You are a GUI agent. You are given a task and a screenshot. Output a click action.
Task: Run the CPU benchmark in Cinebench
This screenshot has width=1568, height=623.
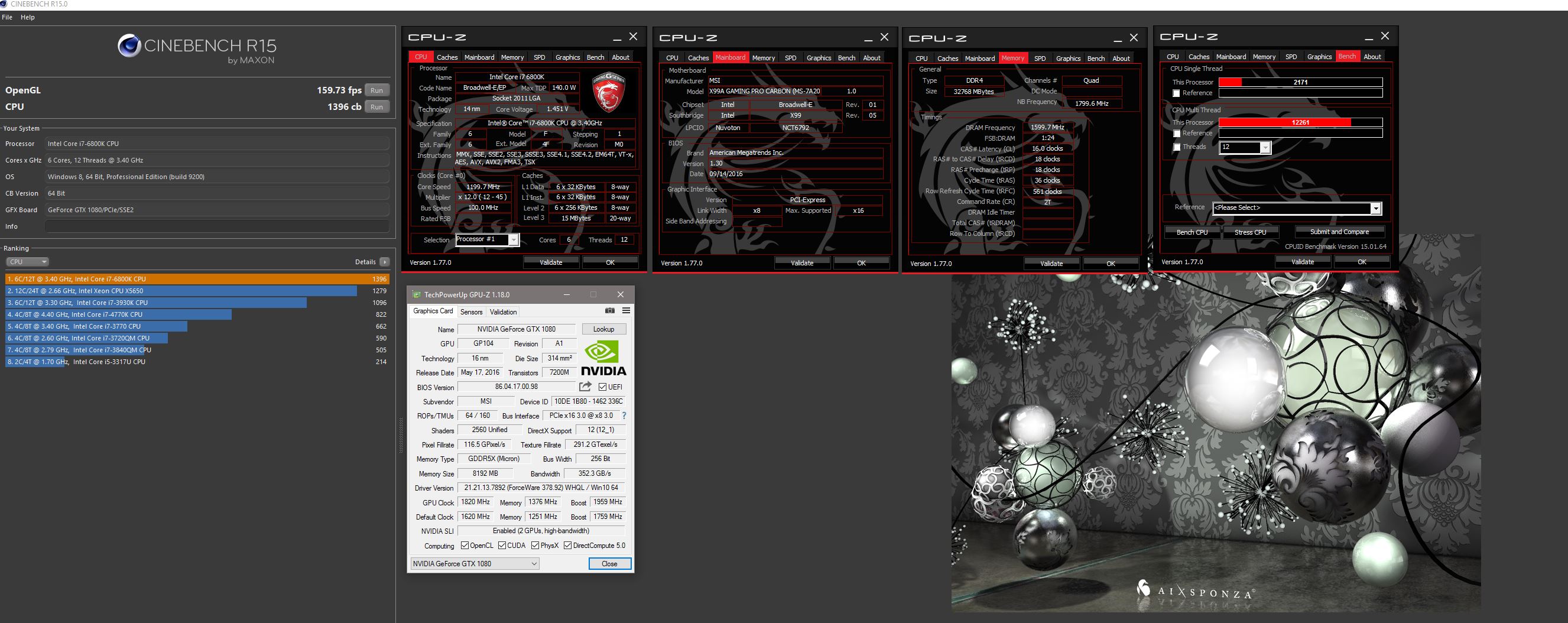[x=377, y=106]
